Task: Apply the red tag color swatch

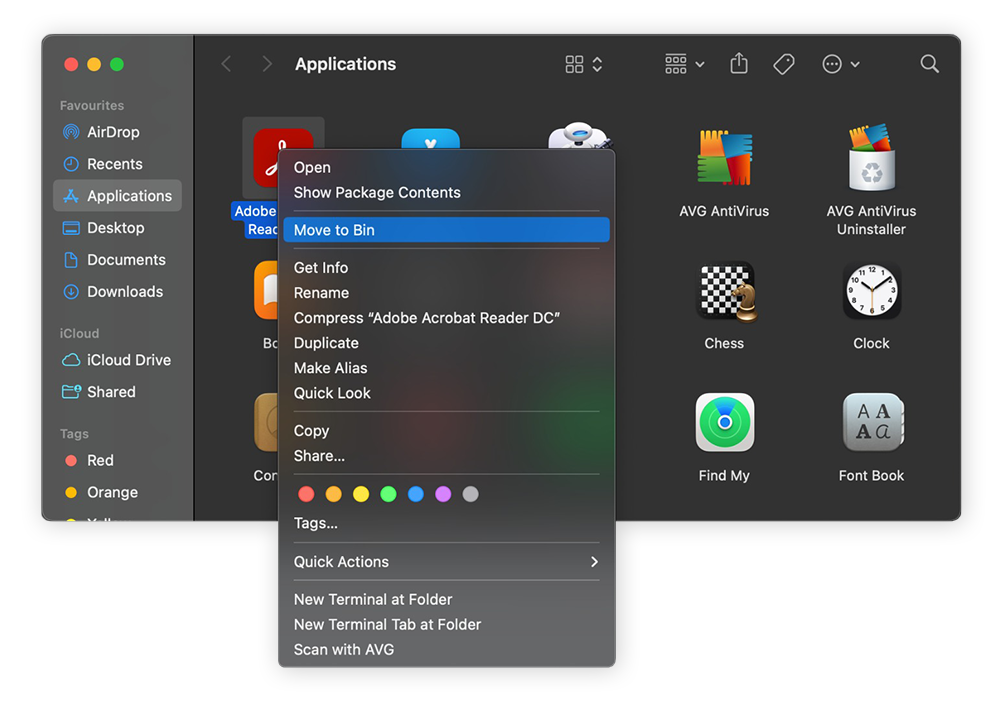Action: [306, 493]
